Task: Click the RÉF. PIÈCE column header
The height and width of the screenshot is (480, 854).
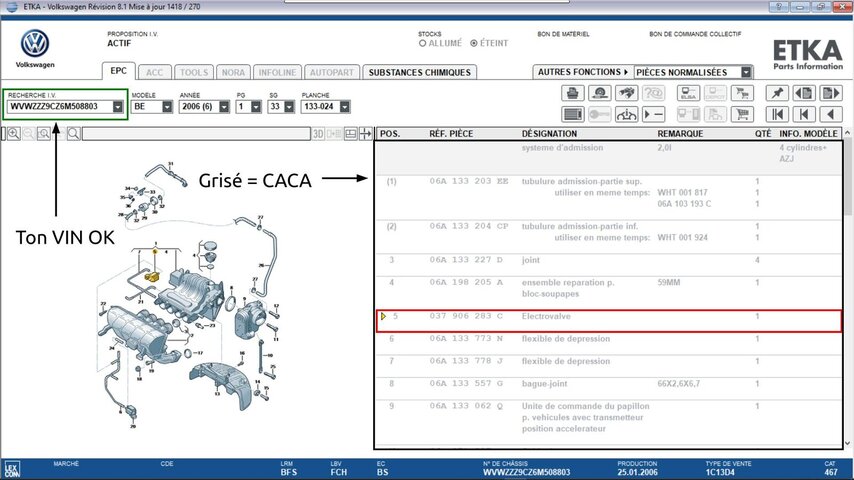Action: 451,133
